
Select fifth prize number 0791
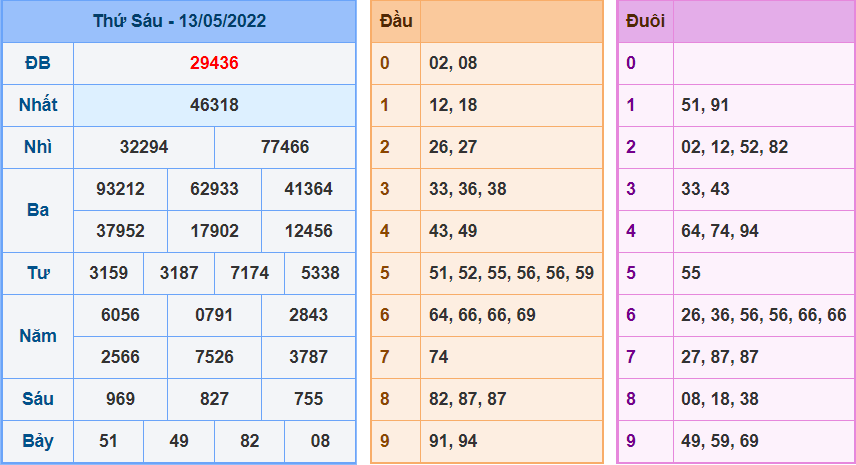[x=214, y=315]
